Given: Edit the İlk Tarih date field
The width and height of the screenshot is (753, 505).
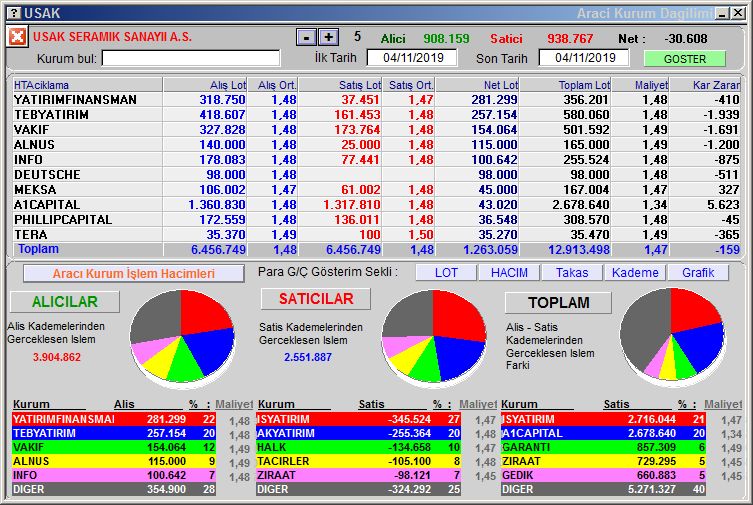Looking at the screenshot, I should [x=413, y=58].
